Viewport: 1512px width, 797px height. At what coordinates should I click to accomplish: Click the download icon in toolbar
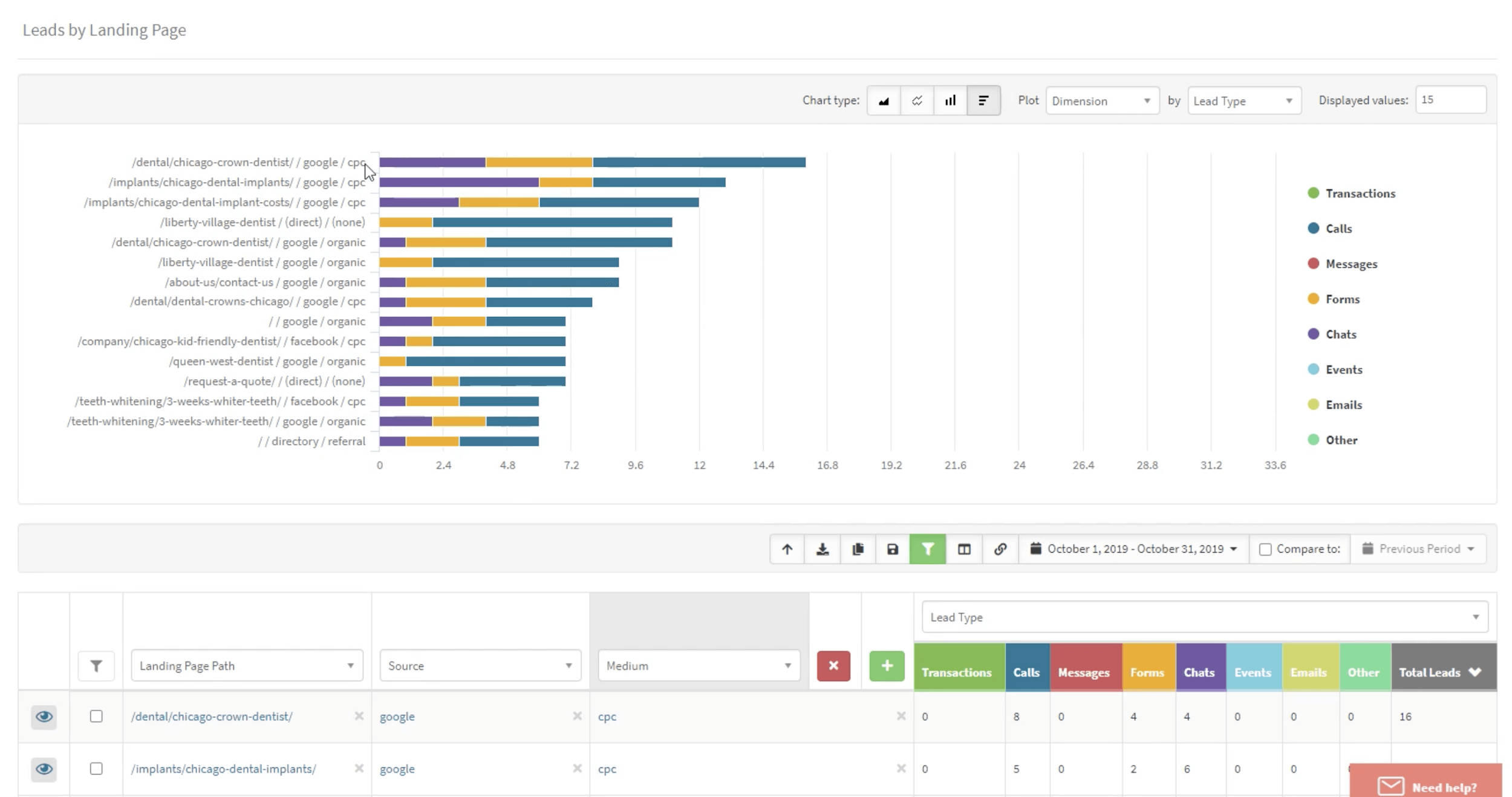click(x=822, y=549)
